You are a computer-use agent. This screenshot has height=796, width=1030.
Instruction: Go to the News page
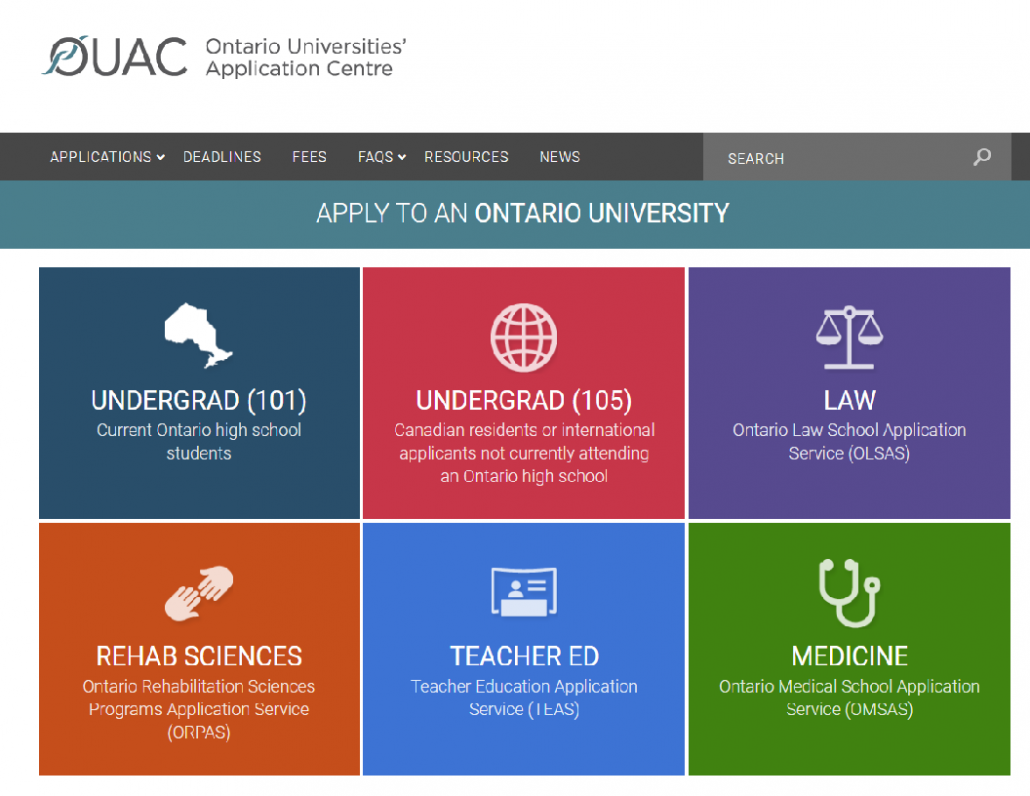click(560, 157)
